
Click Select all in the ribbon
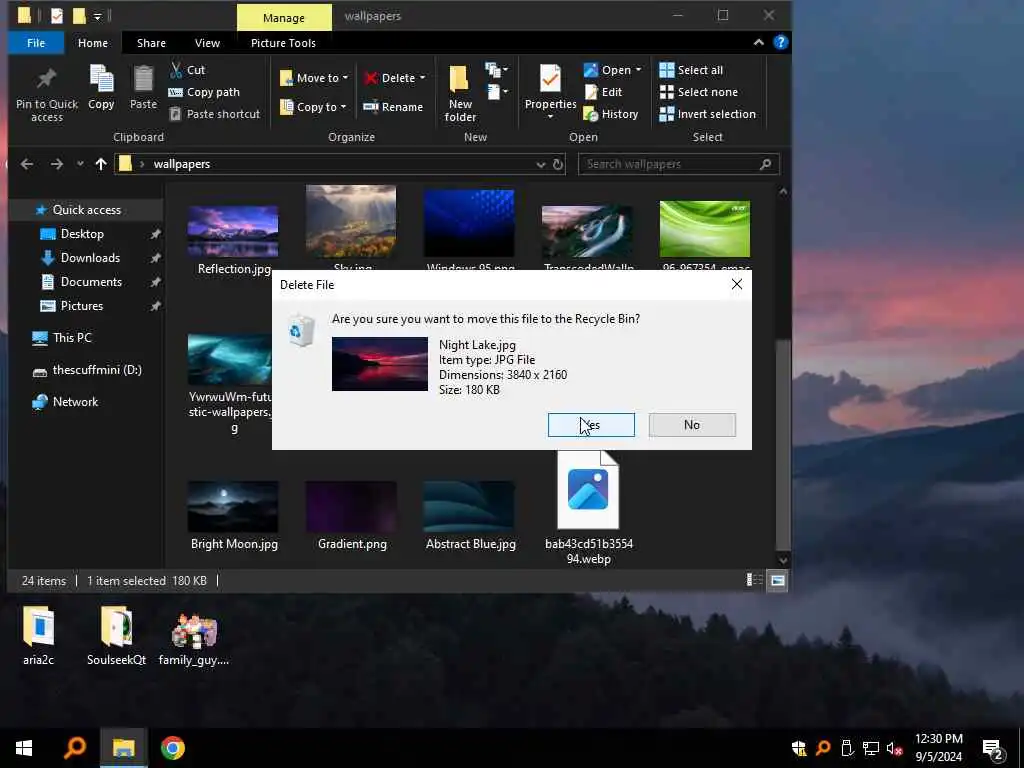(x=691, y=70)
